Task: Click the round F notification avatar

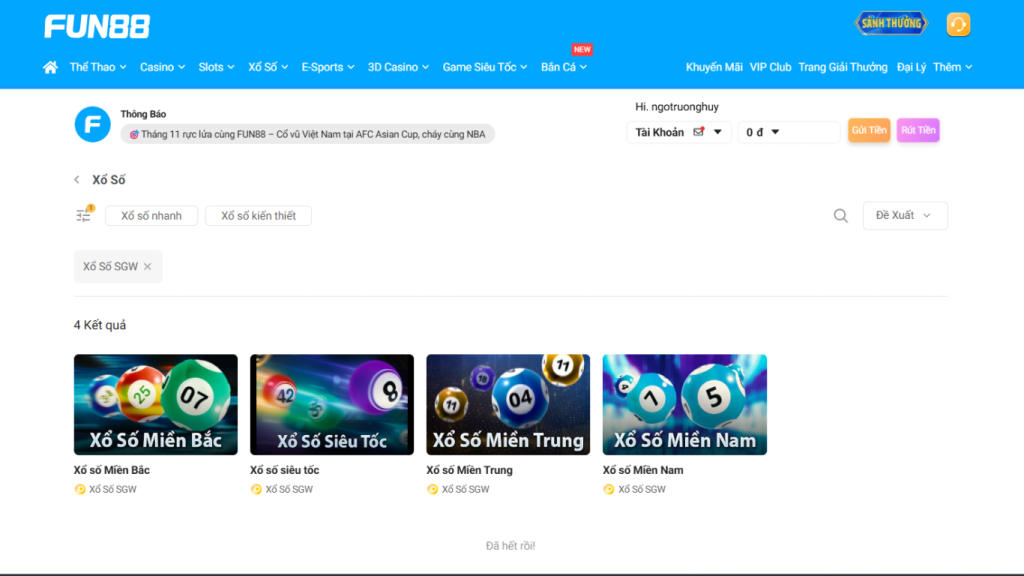Action: [x=92, y=124]
